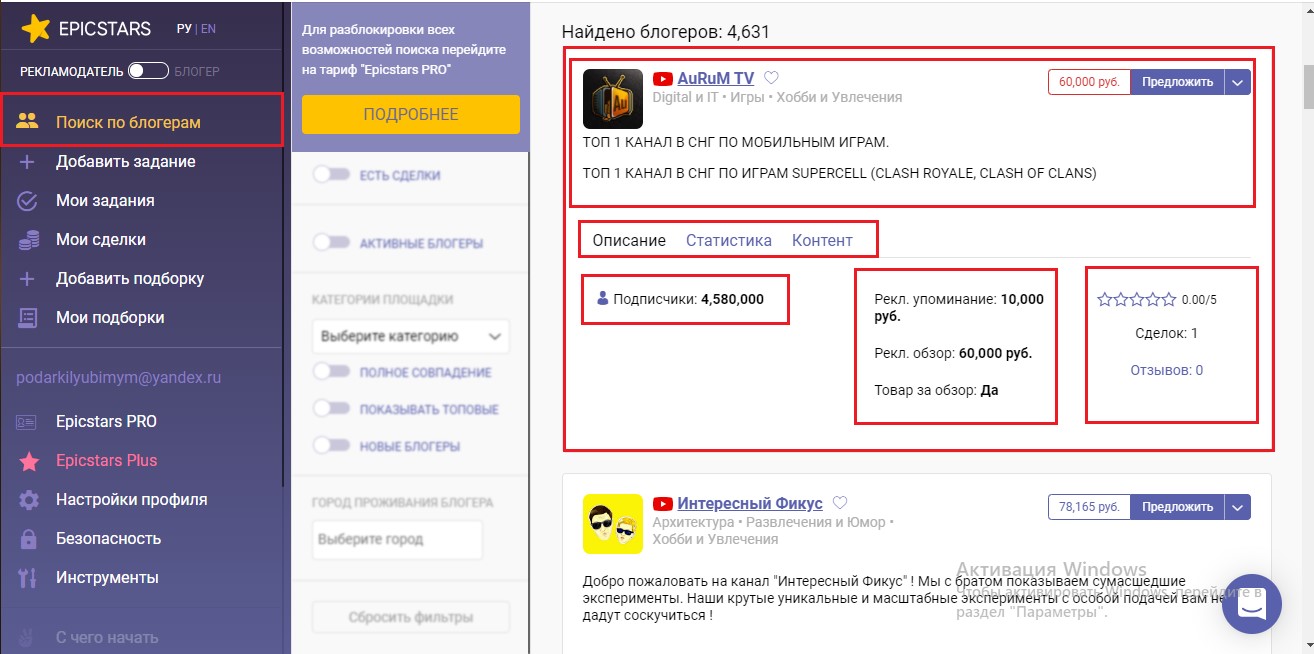
Task: Click Предложить for Интересный Фикус
Action: (1178, 507)
